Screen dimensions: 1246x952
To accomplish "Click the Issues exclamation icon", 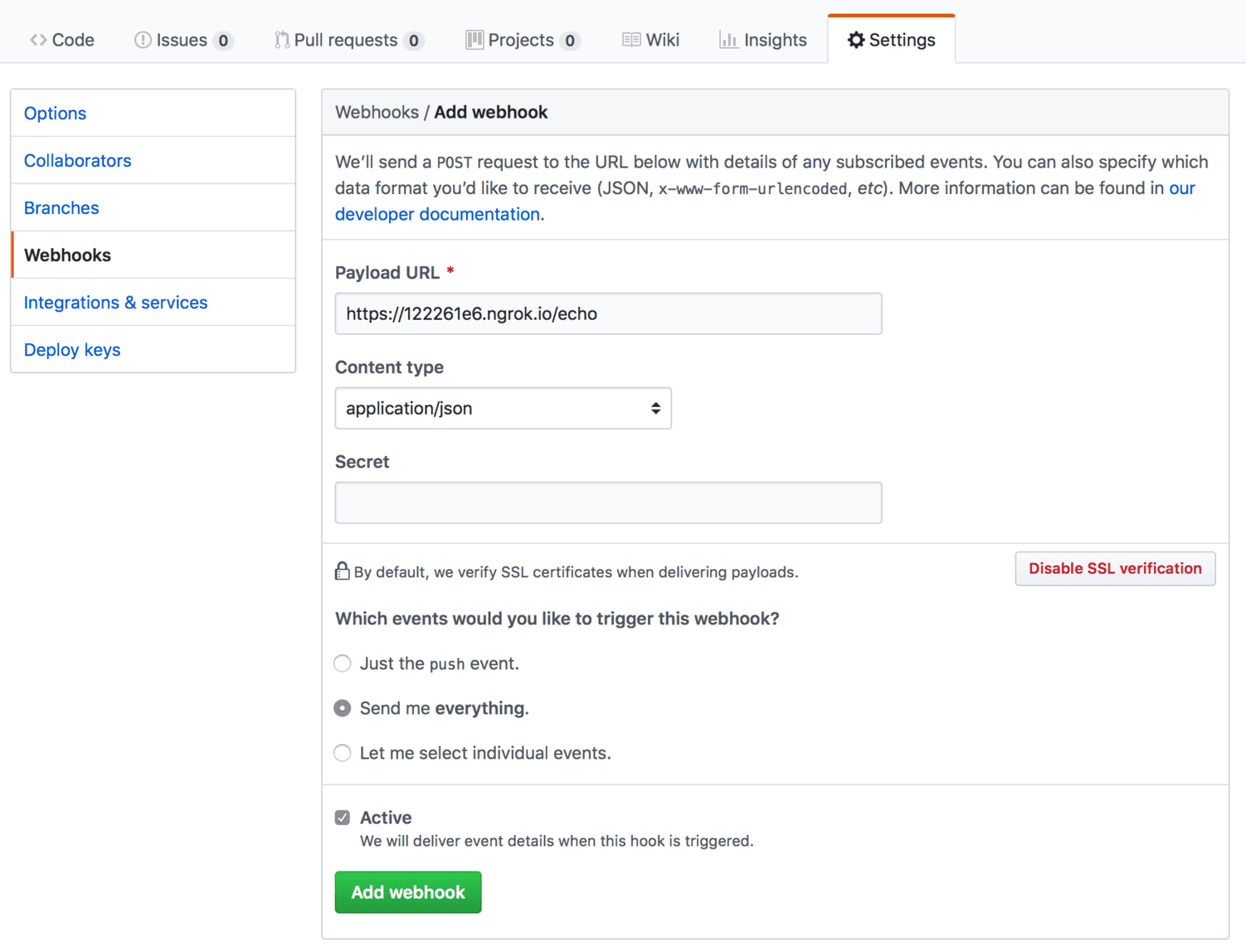I will click(x=141, y=39).
